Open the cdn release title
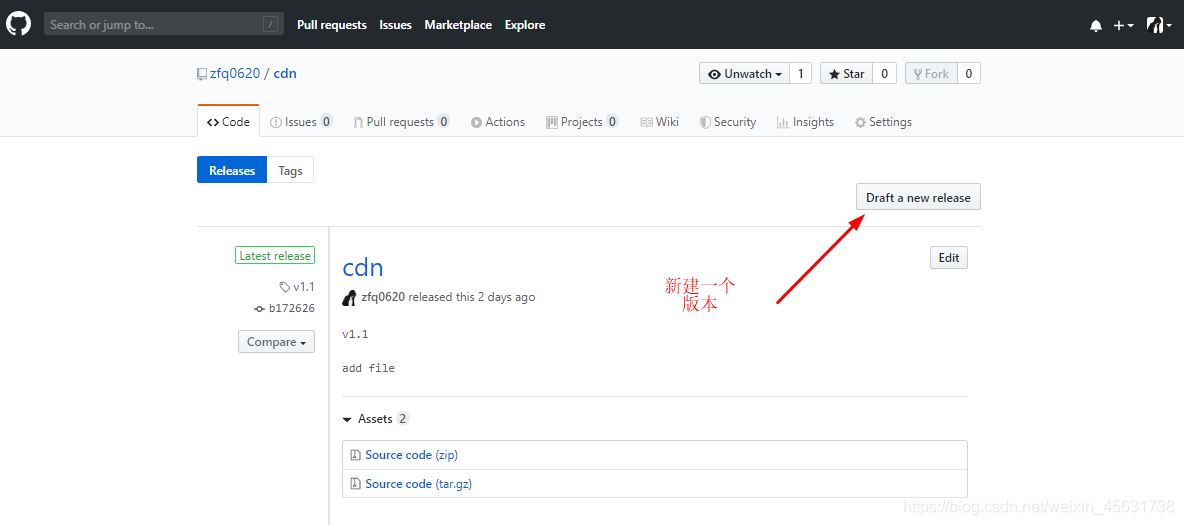This screenshot has width=1184, height=525. pyautogui.click(x=363, y=267)
